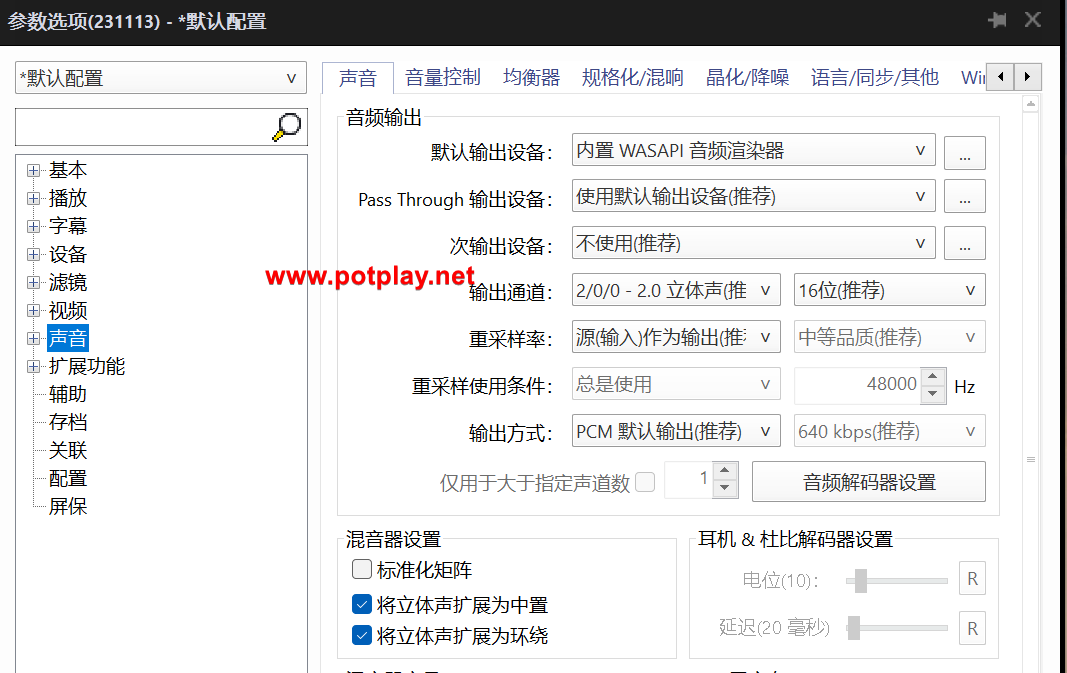Toggle 仅用于大于指定声道数 checkbox
The image size is (1067, 673).
pyautogui.click(x=644, y=482)
